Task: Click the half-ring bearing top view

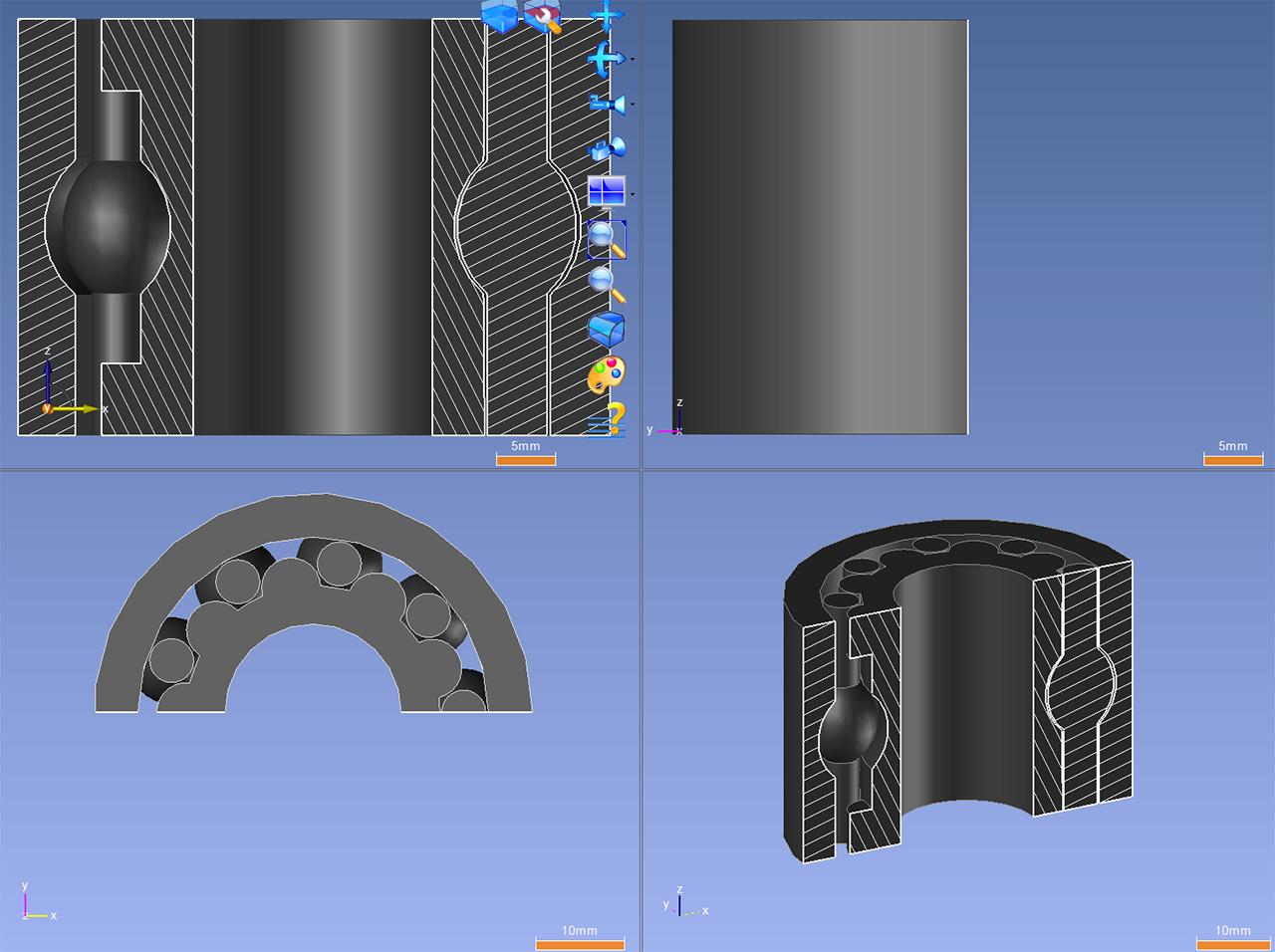Action: click(313, 603)
